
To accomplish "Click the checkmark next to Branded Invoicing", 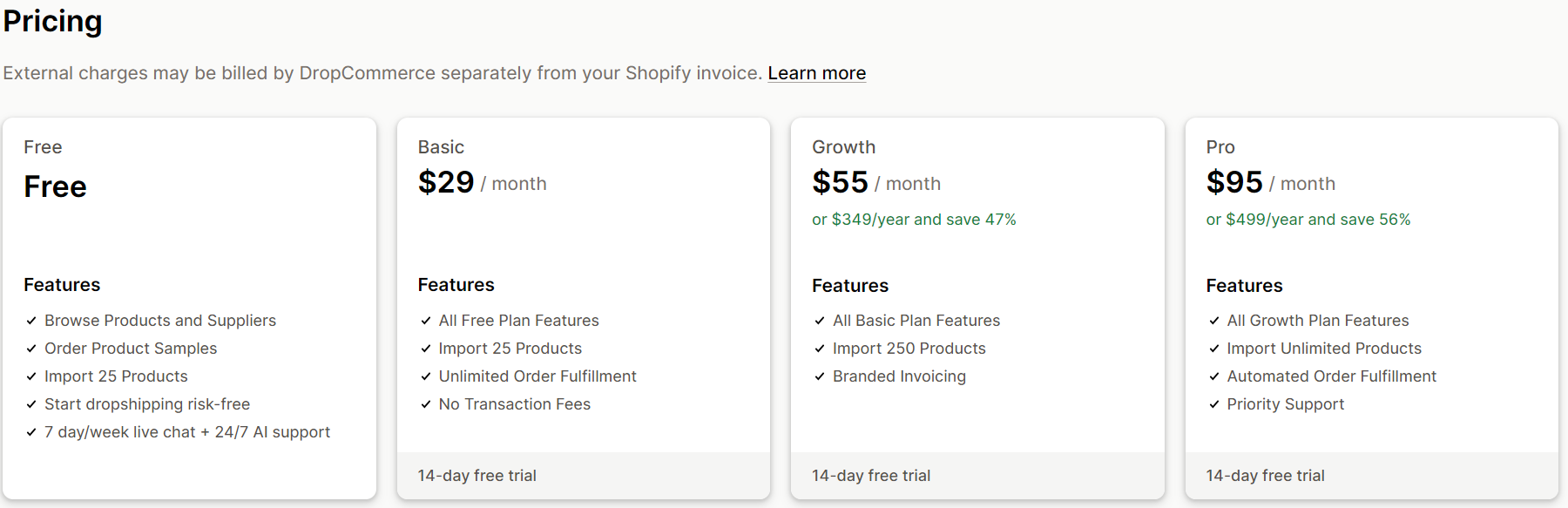I will click(x=820, y=376).
